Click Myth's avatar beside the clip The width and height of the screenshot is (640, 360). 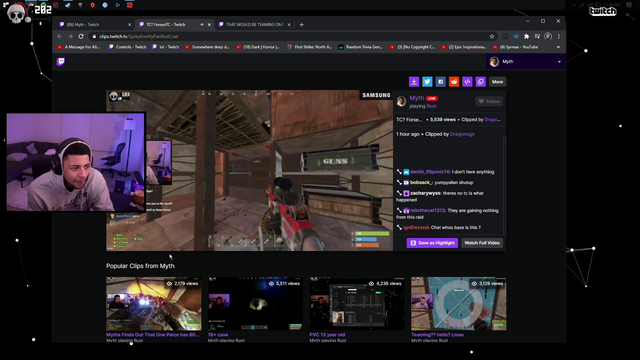click(x=401, y=102)
